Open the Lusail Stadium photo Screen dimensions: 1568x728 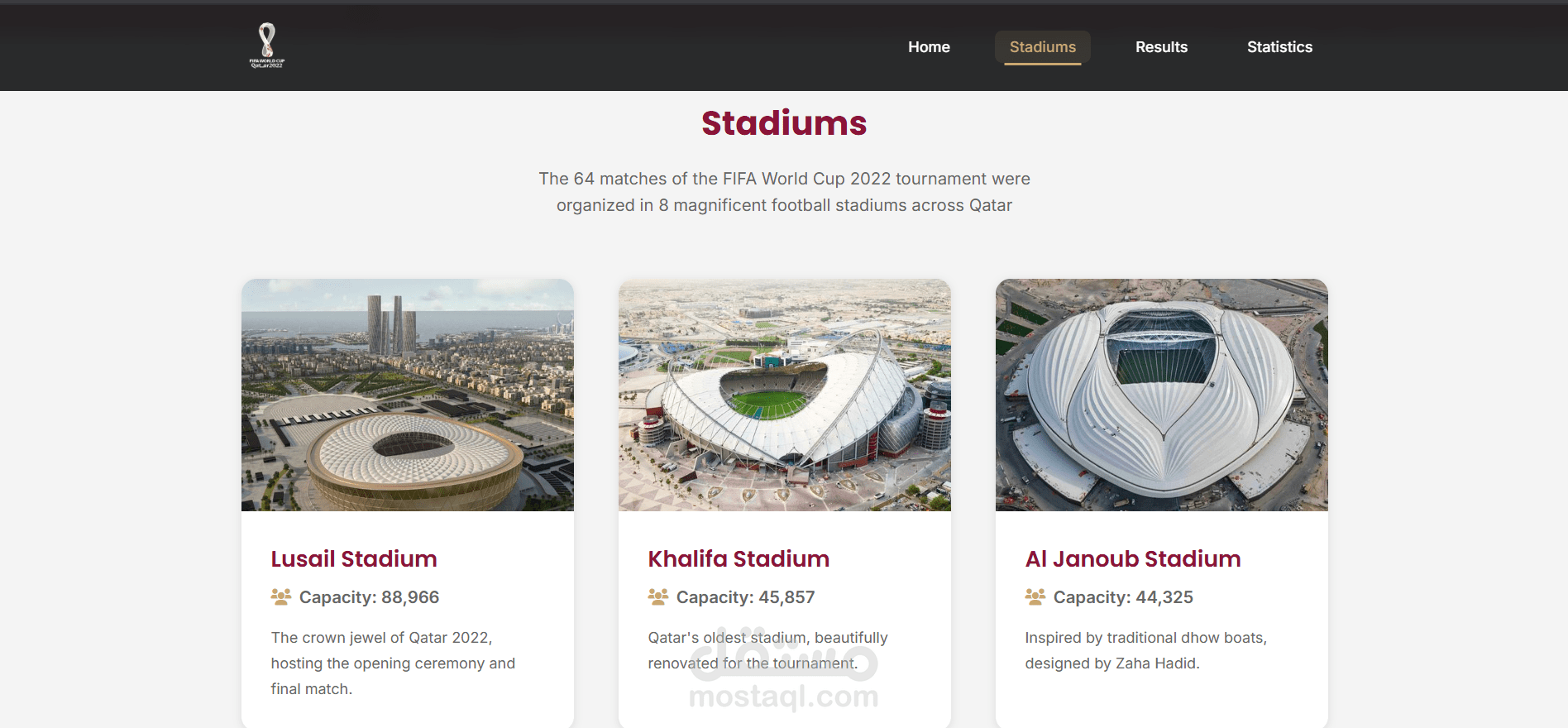click(x=408, y=395)
